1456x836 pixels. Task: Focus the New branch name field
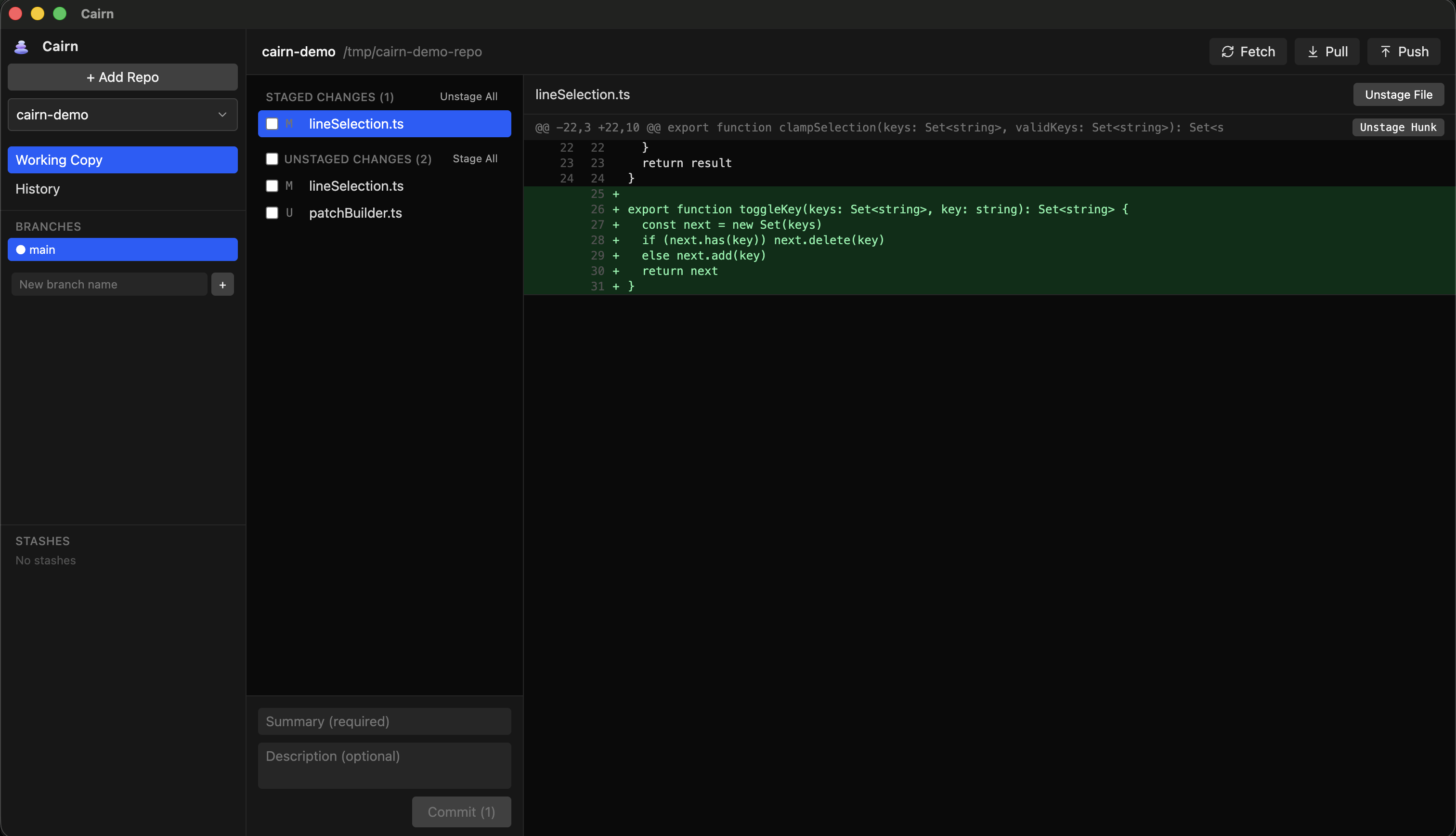coord(109,284)
